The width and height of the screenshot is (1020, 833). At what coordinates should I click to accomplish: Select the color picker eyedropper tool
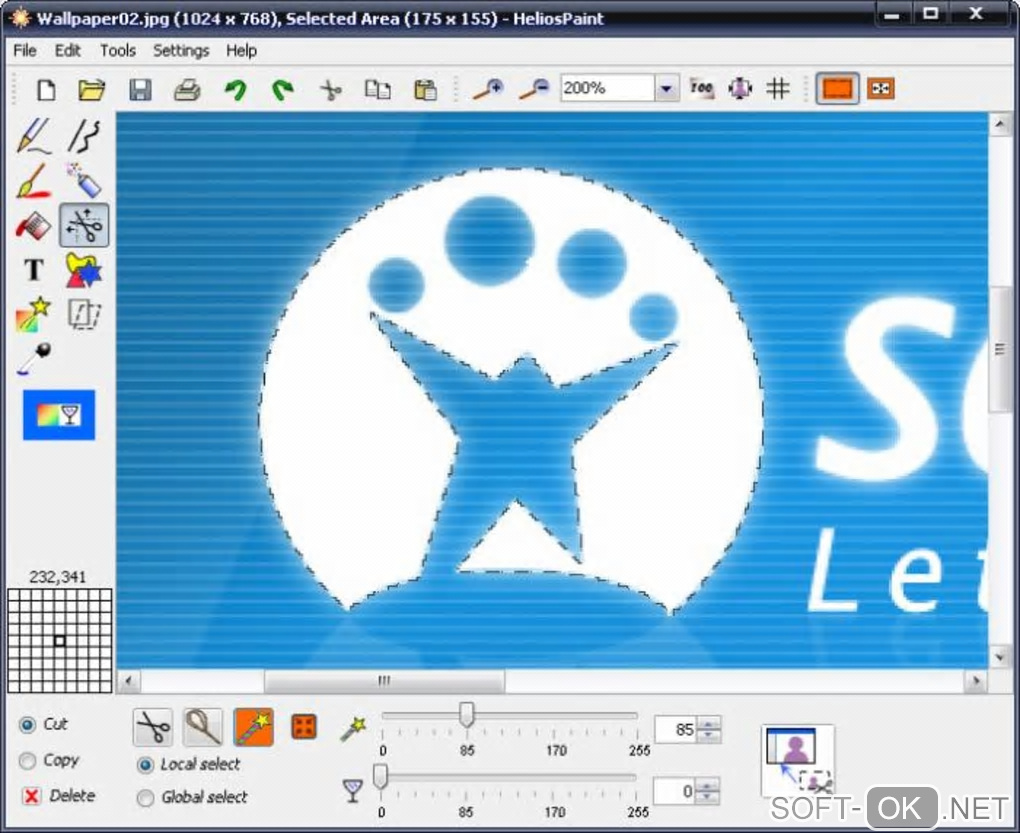(x=34, y=358)
